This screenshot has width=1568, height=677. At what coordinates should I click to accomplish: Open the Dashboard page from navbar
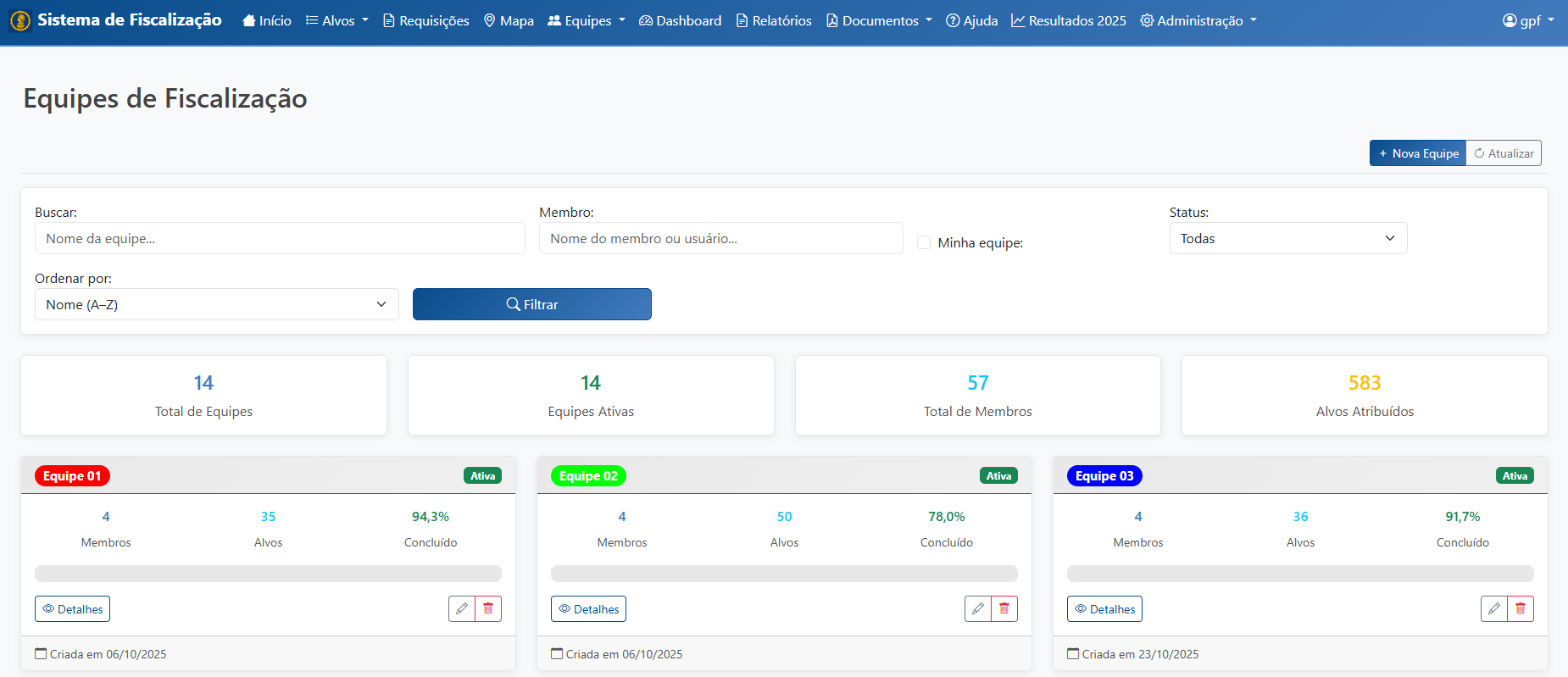[680, 20]
